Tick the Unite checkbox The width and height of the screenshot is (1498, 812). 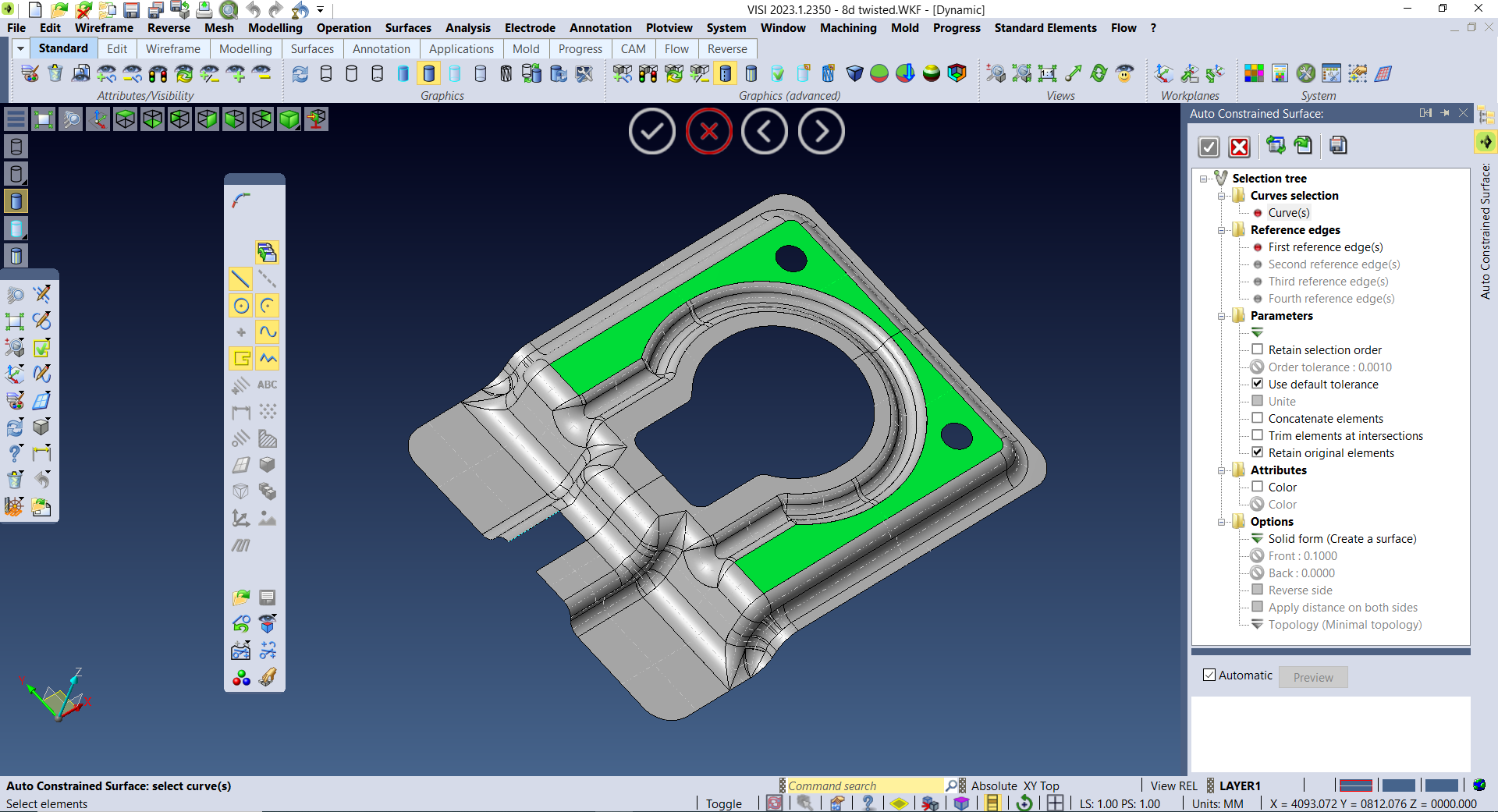click(x=1258, y=401)
